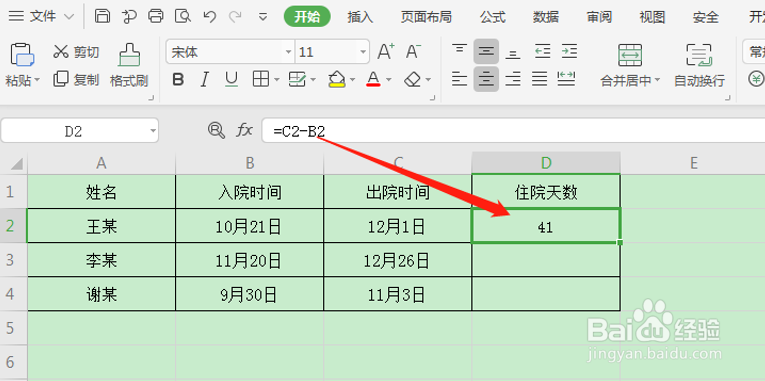Viewport: 765px width, 381px height.
Task: Open the 开始 Home tab
Action: 307,17
